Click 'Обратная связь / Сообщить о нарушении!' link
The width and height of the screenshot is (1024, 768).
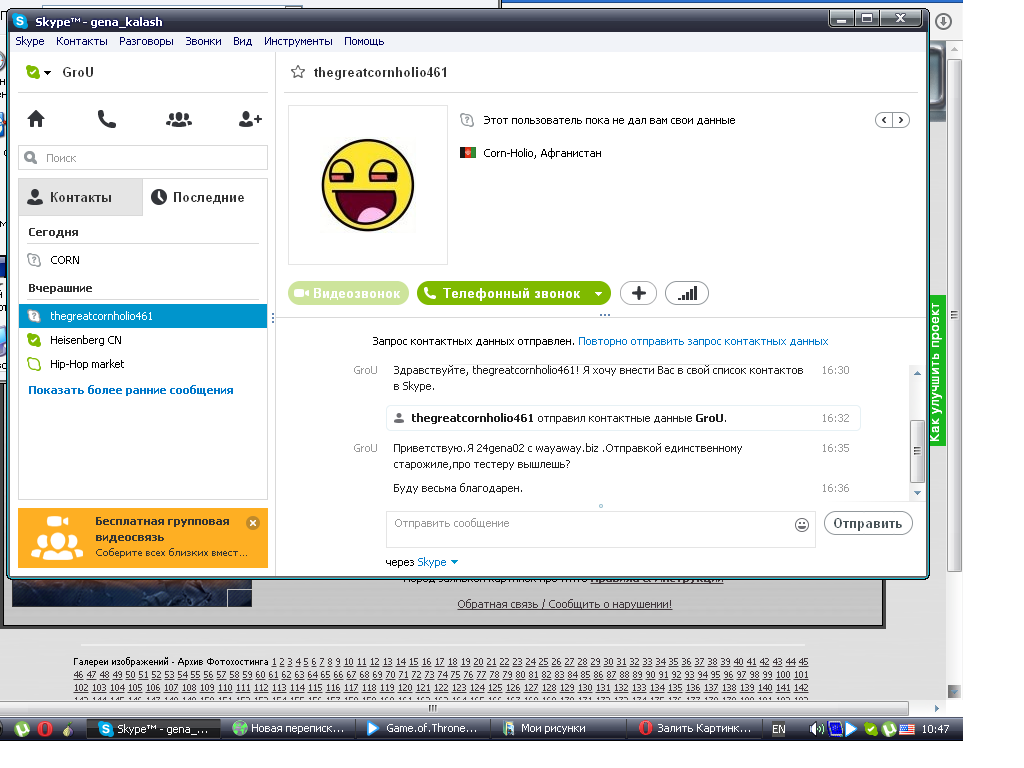click(x=564, y=604)
